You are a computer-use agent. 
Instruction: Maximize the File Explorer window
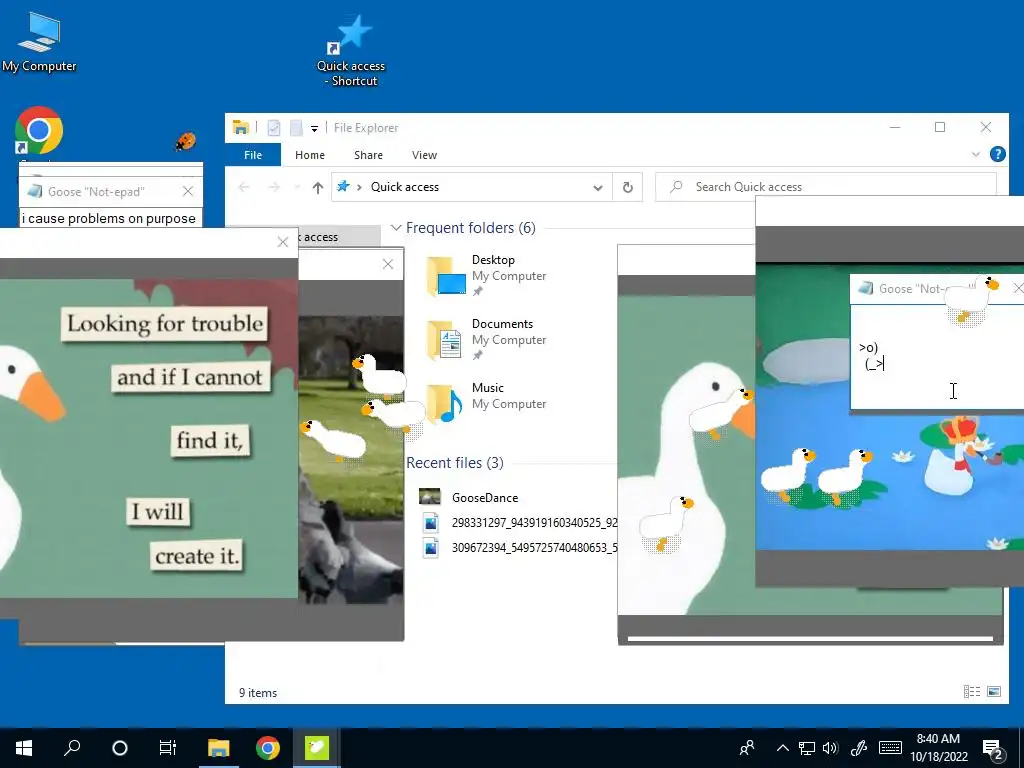pos(940,127)
